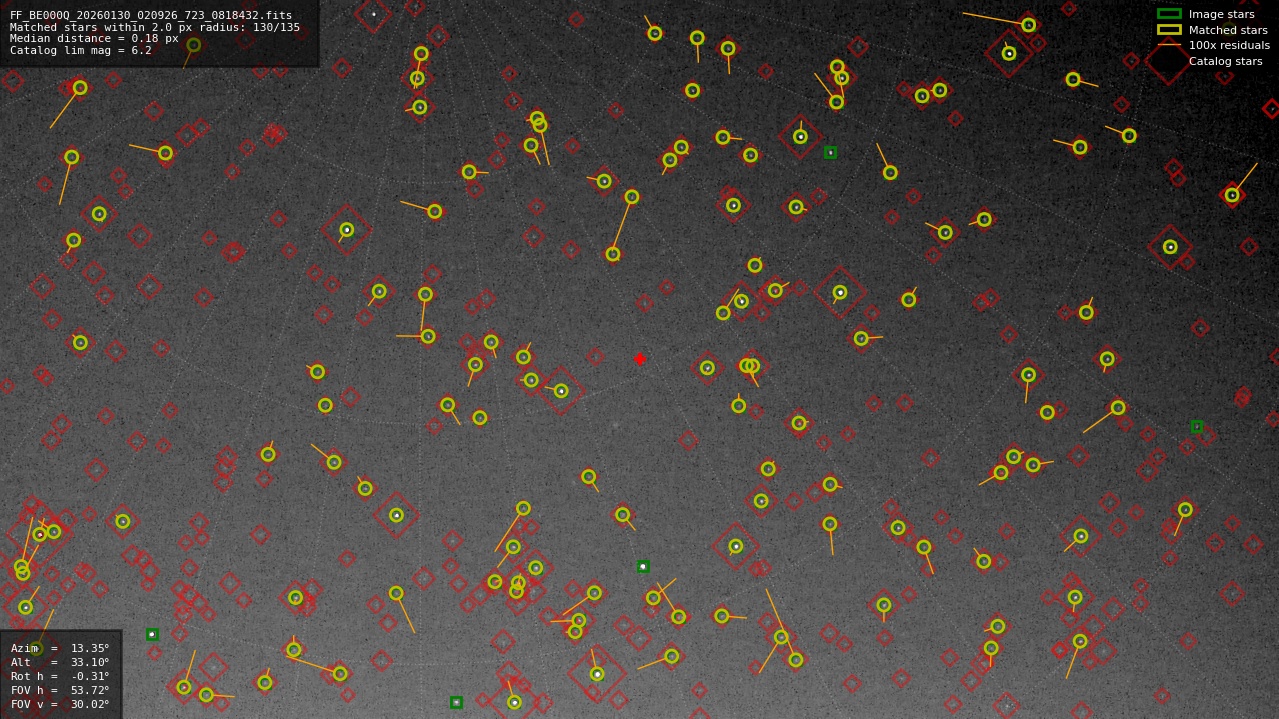This screenshot has width=1279, height=719.
Task: Click the '100x residuals' legend label
Action: [1229, 45]
